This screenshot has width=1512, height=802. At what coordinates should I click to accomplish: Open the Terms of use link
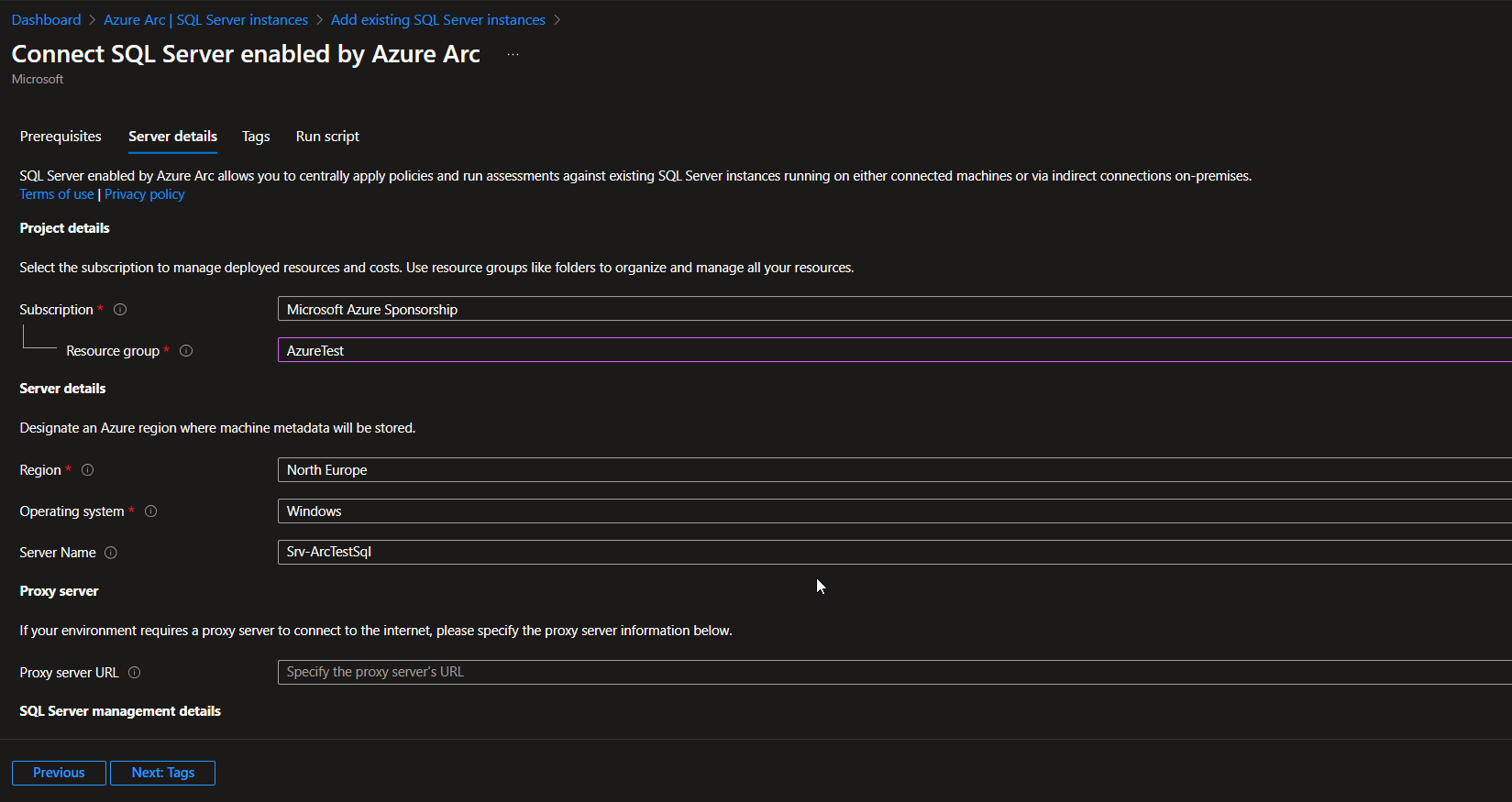[x=57, y=194]
